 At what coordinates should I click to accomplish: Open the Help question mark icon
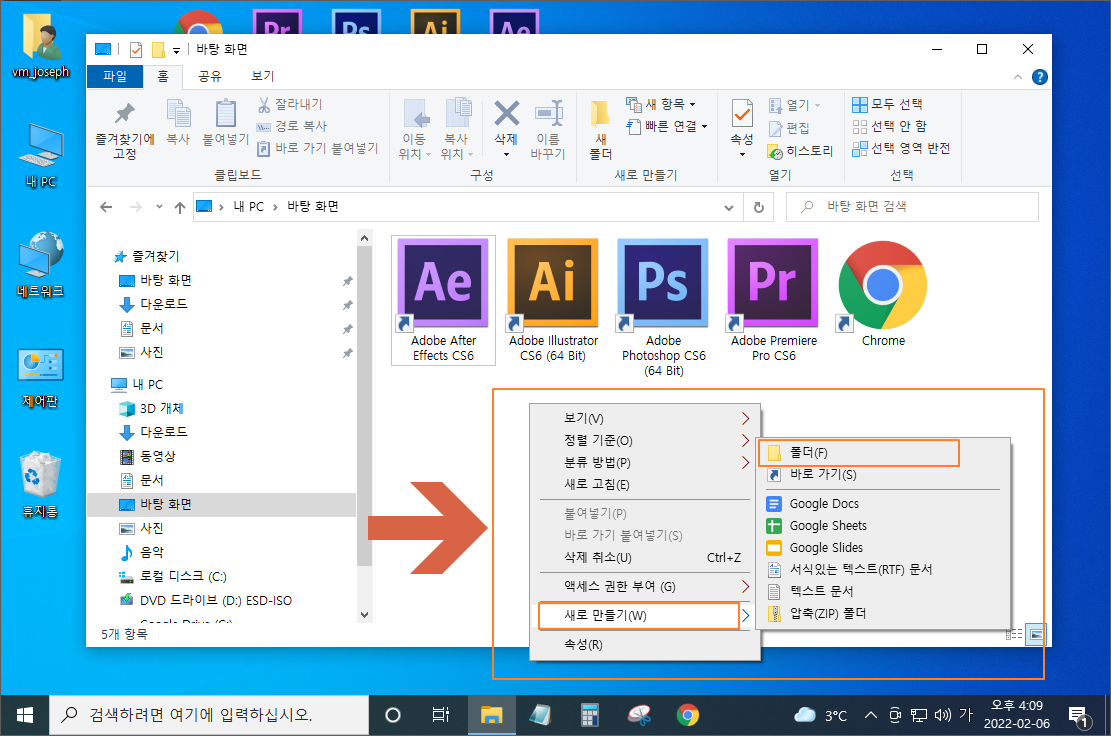pos(1039,77)
